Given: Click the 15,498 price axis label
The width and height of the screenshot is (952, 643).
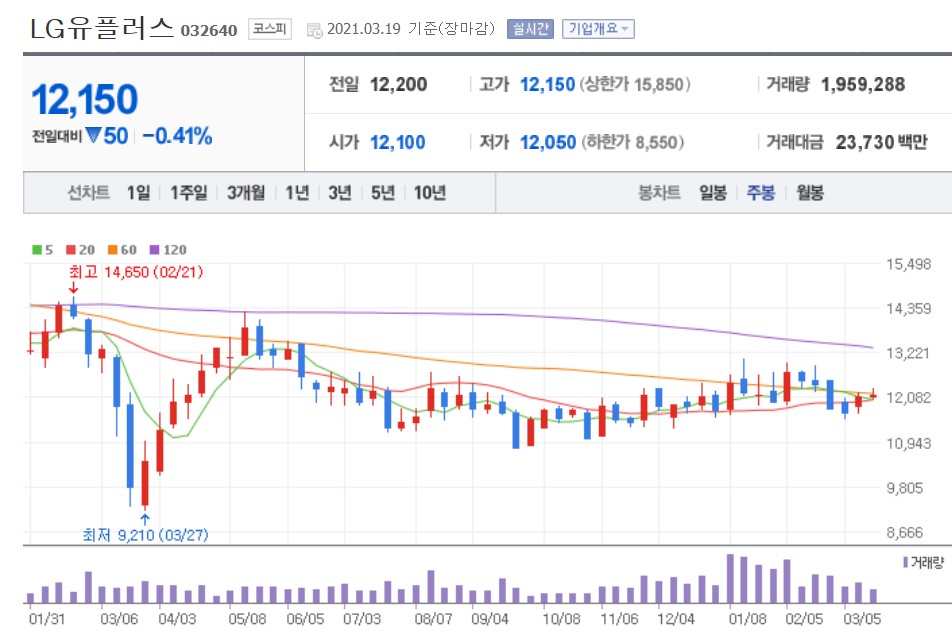Looking at the screenshot, I should click(908, 264).
